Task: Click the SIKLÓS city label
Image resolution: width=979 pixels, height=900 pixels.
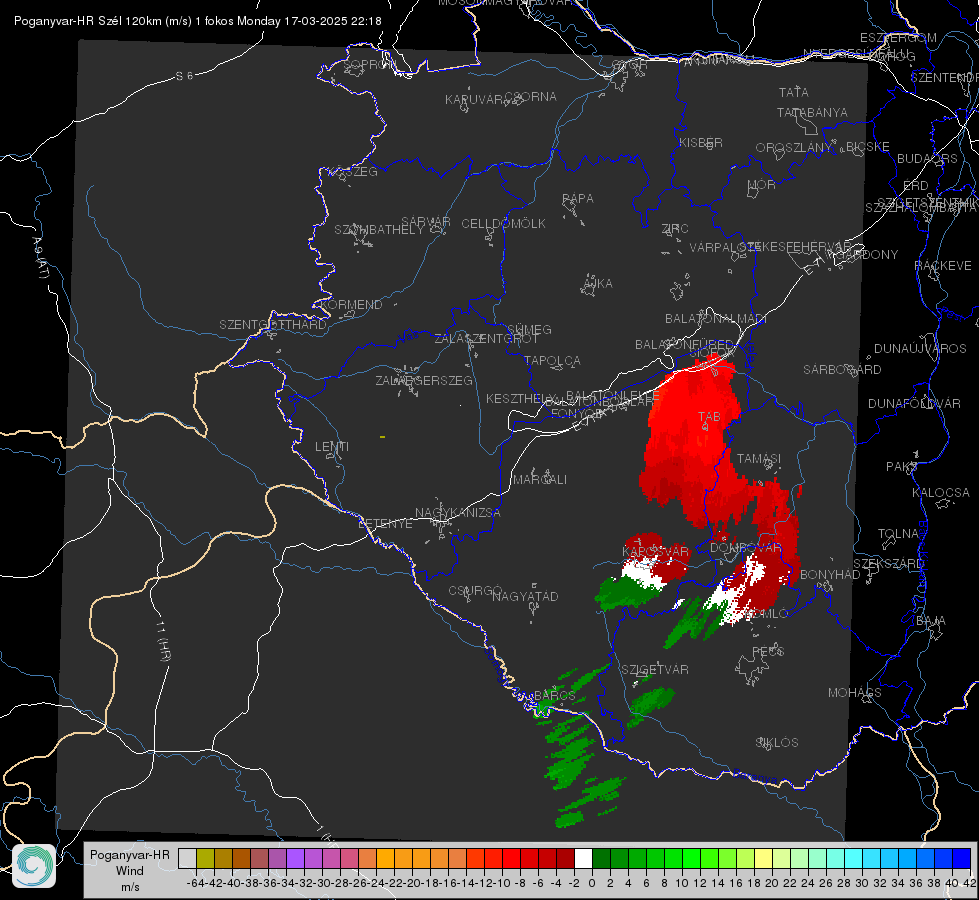Action: point(777,743)
